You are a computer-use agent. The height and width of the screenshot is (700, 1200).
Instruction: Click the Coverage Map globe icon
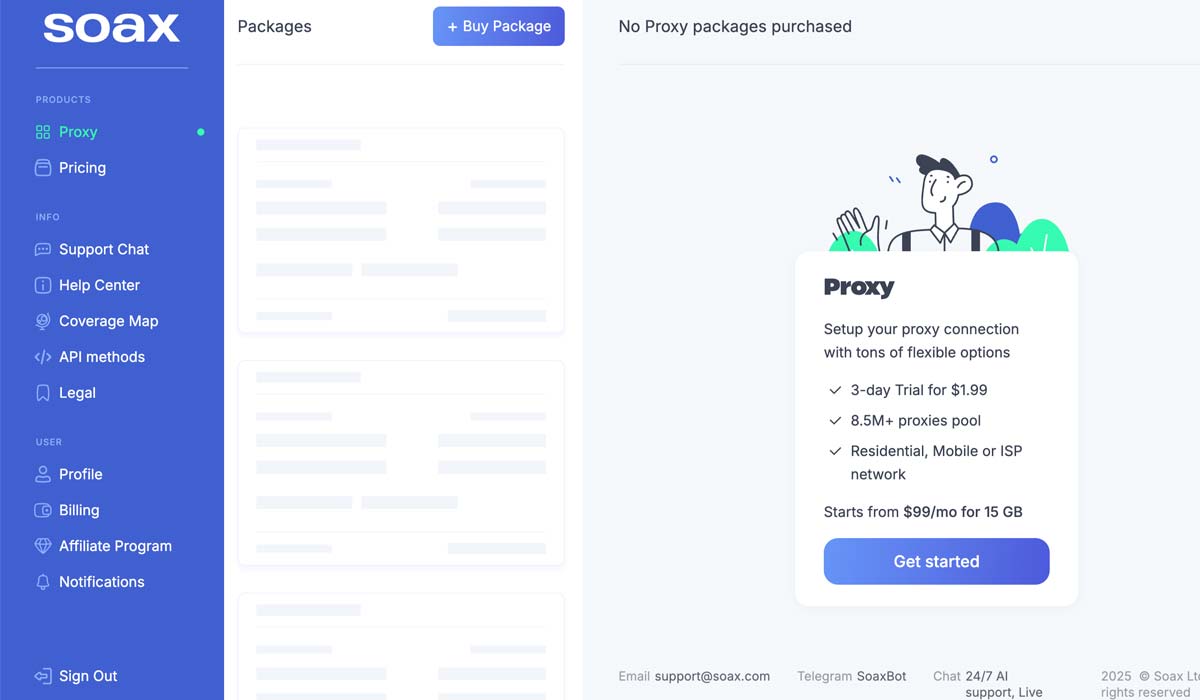43,322
